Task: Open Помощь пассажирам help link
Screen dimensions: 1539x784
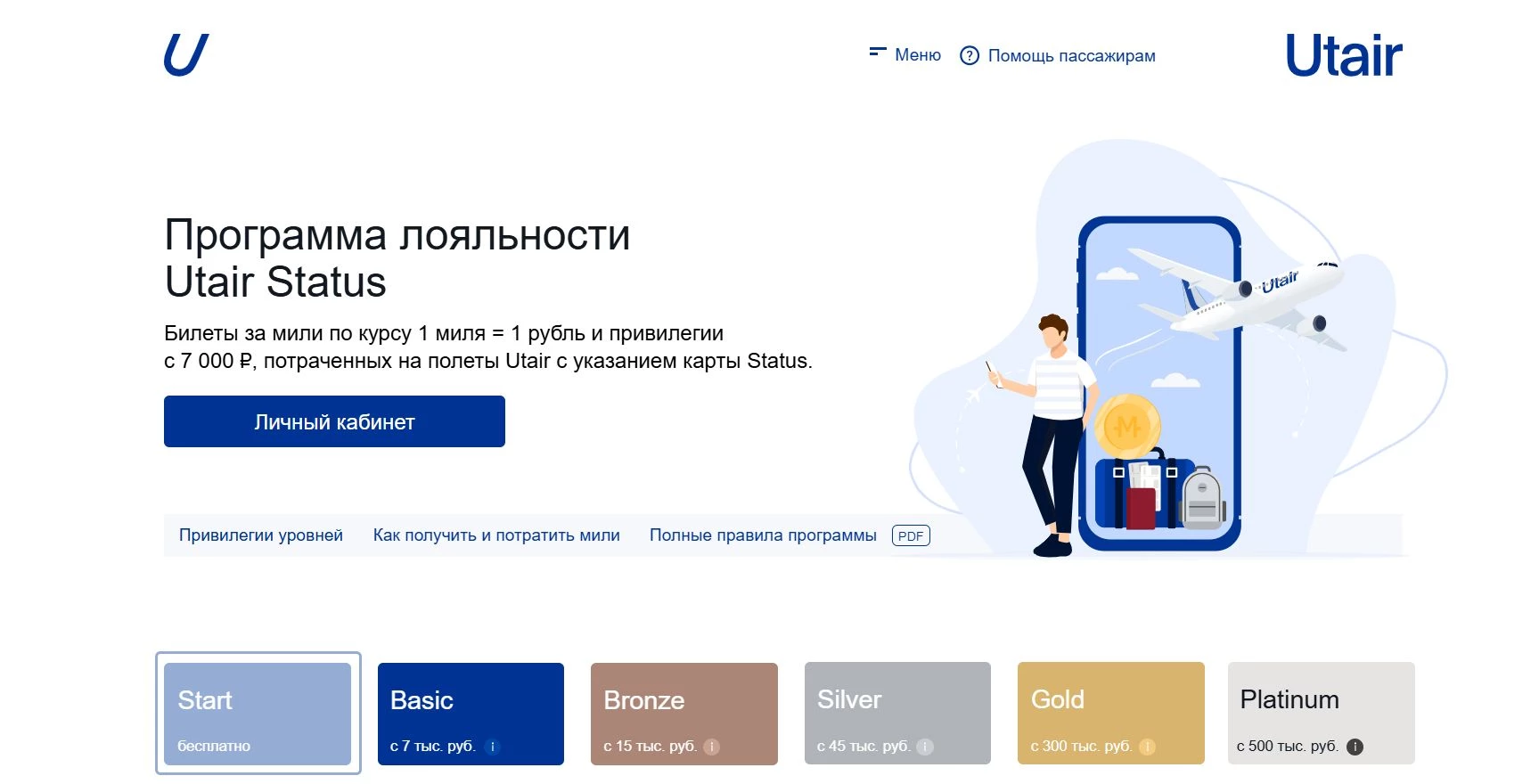Action: point(1058,56)
